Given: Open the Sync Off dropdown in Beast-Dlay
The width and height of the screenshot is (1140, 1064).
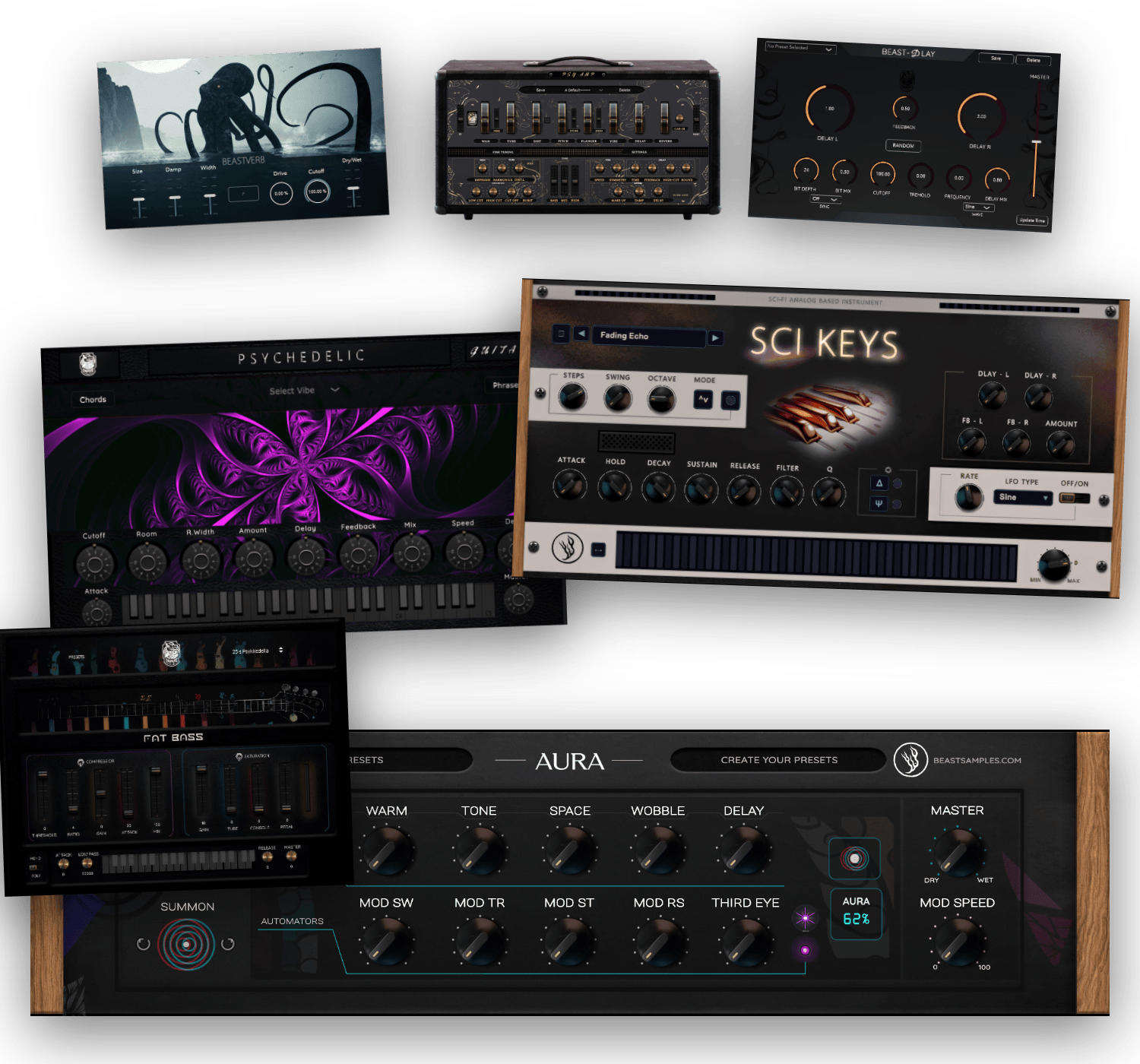Looking at the screenshot, I should tap(825, 199).
